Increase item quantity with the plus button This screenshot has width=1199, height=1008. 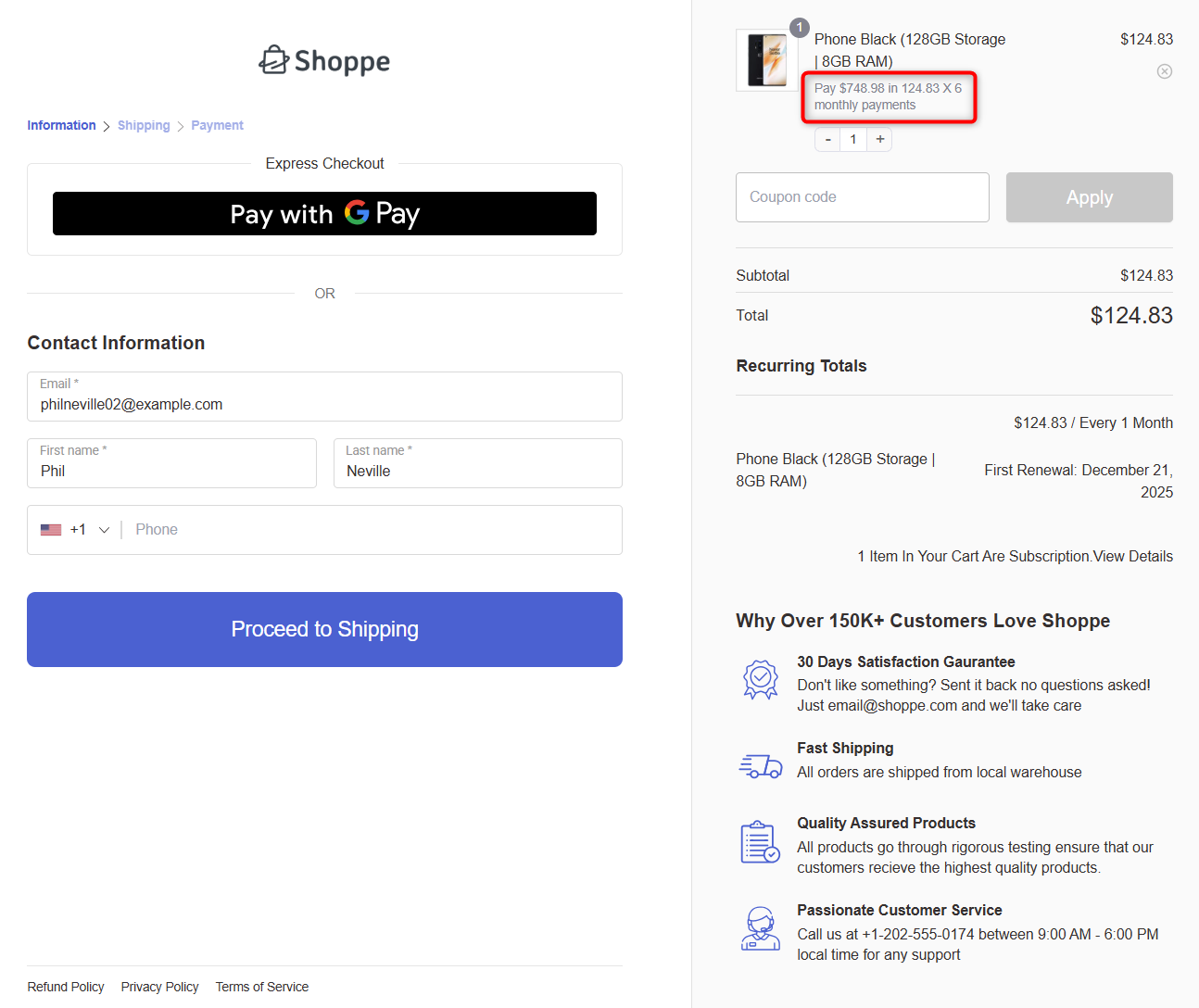878,138
